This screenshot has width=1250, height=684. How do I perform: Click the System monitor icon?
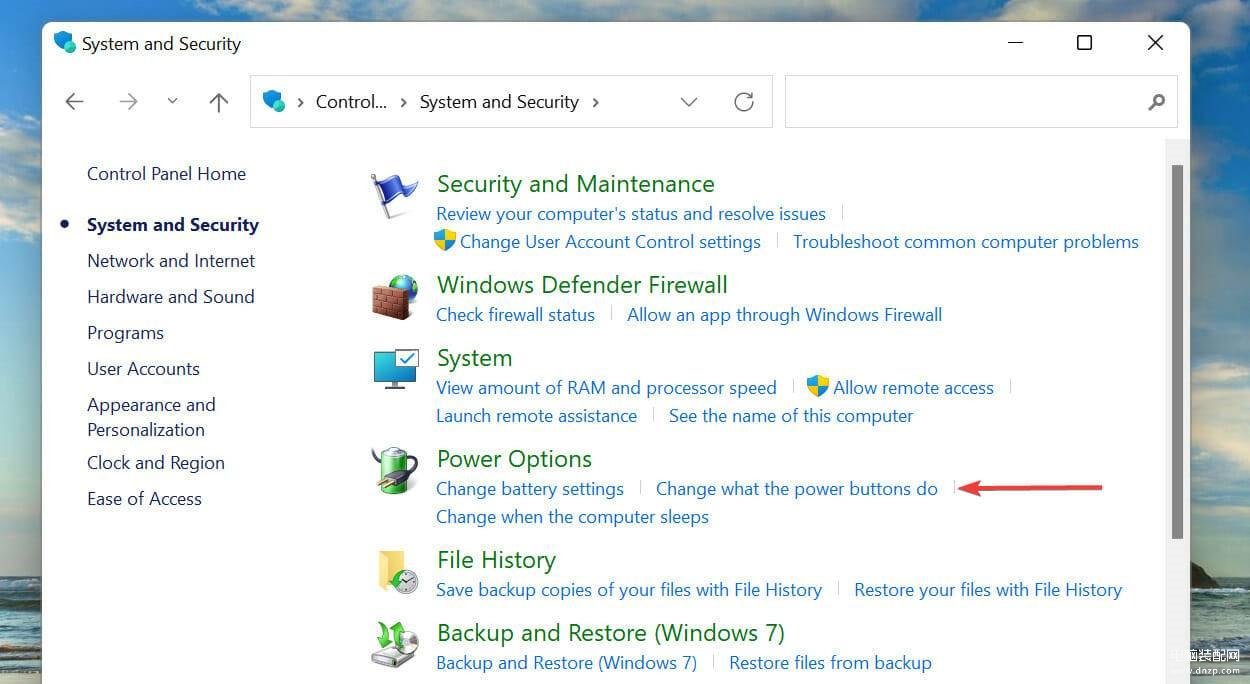tap(395, 369)
